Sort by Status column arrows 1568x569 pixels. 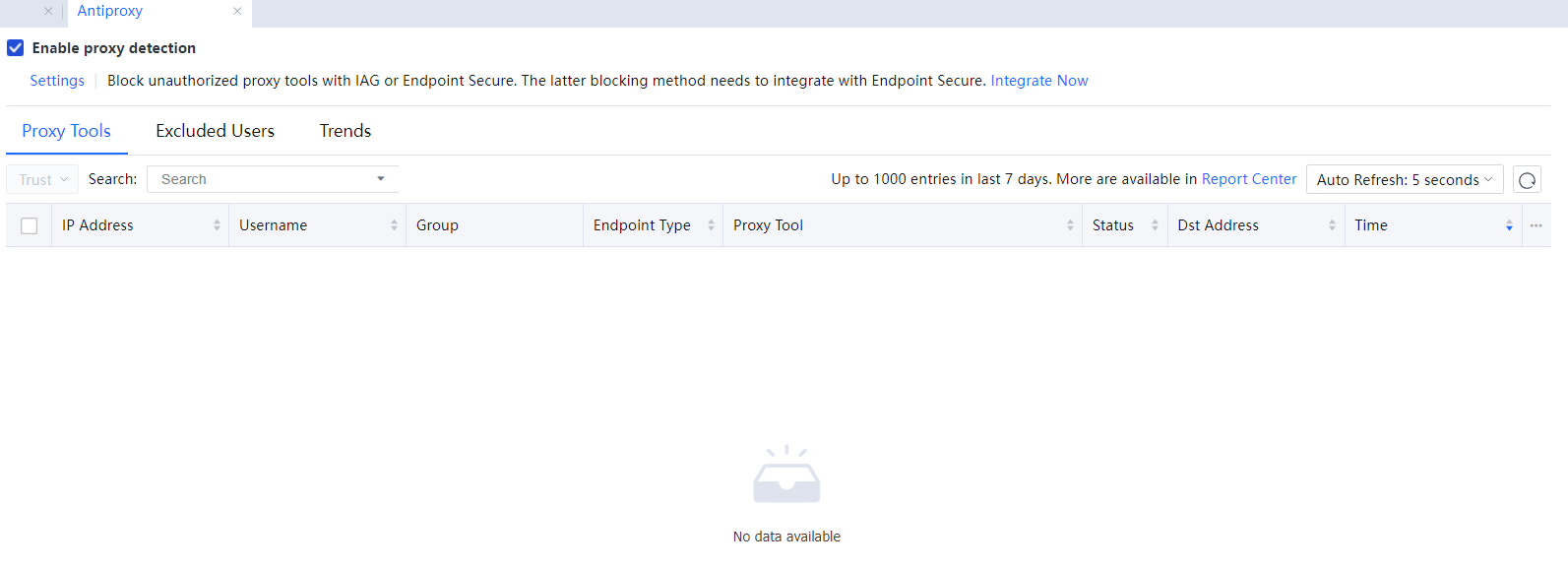click(x=1155, y=225)
